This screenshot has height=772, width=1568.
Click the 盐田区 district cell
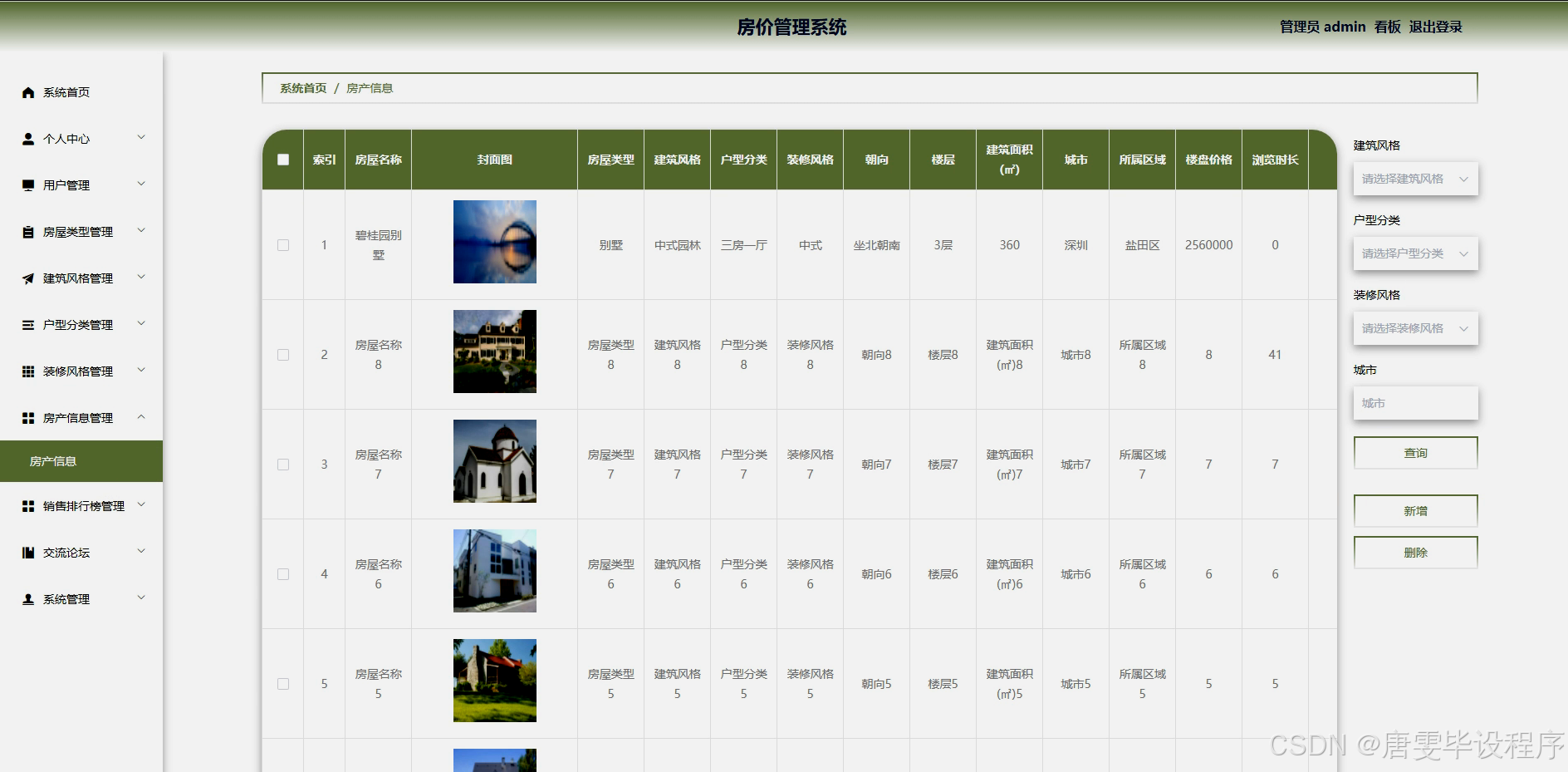coord(1143,245)
